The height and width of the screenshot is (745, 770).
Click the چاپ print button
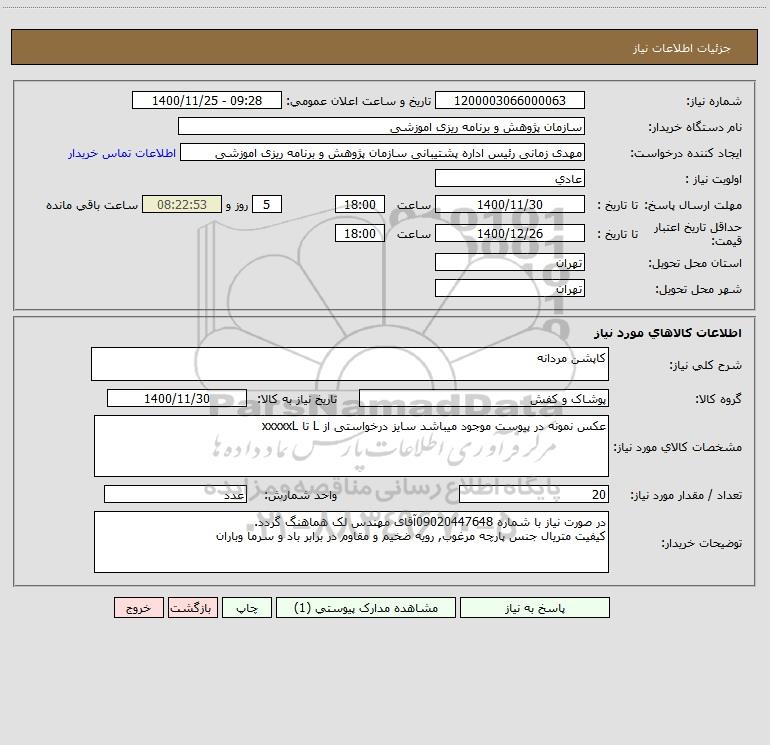[x=247, y=607]
